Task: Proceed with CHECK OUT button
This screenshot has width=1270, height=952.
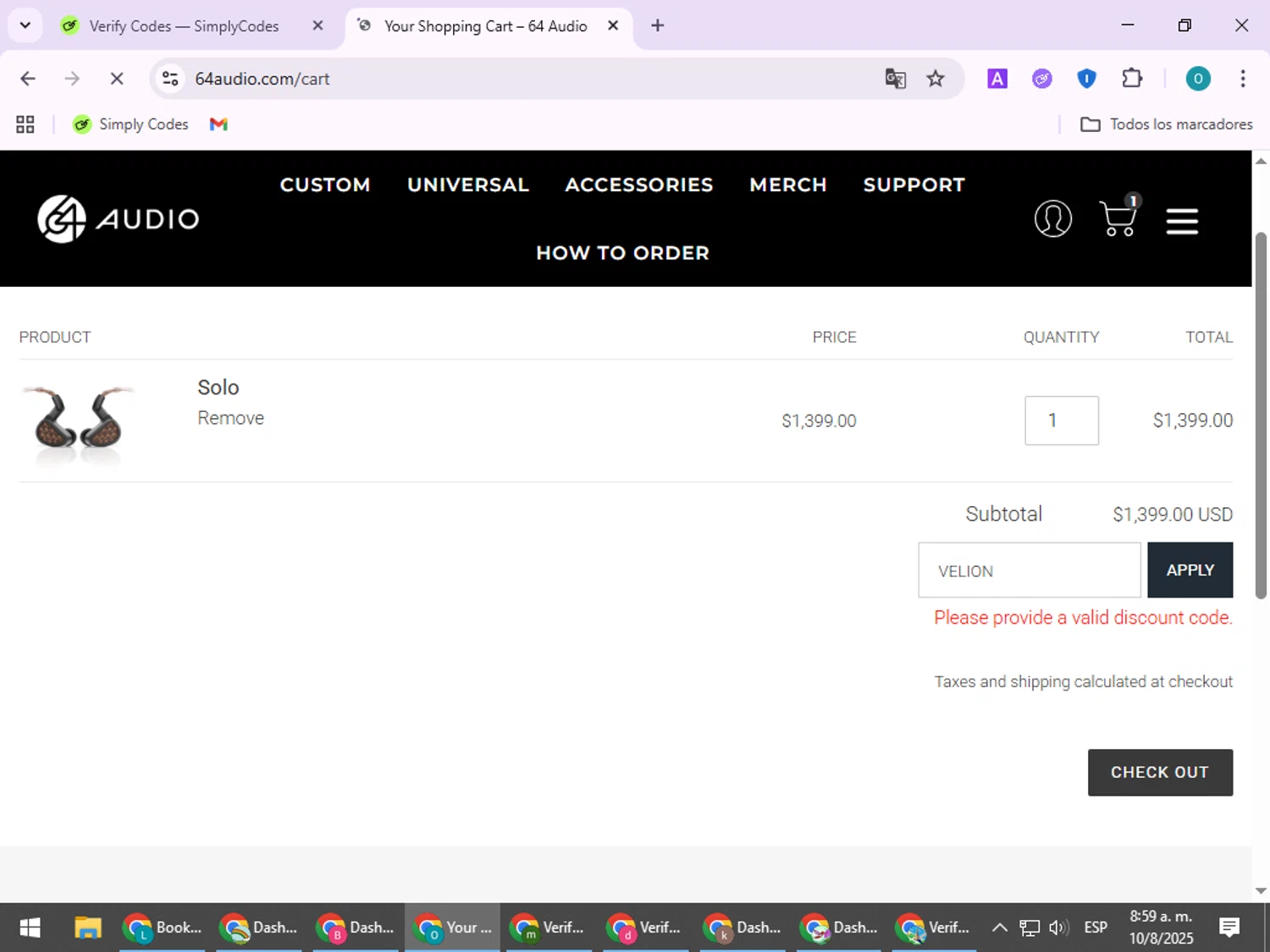Action: point(1160,773)
